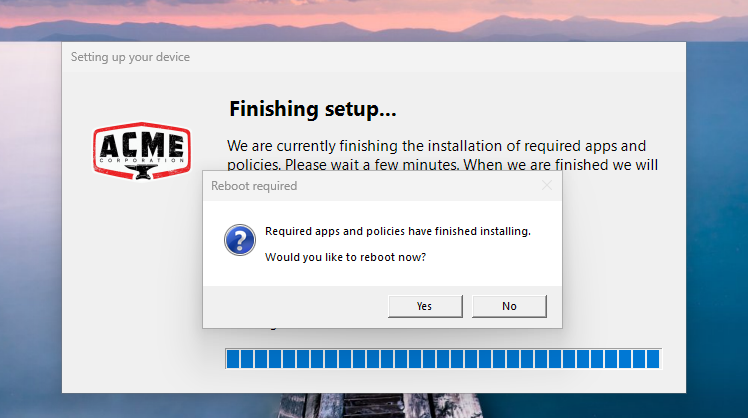Click the blue water right of the setup window

(x=717, y=229)
